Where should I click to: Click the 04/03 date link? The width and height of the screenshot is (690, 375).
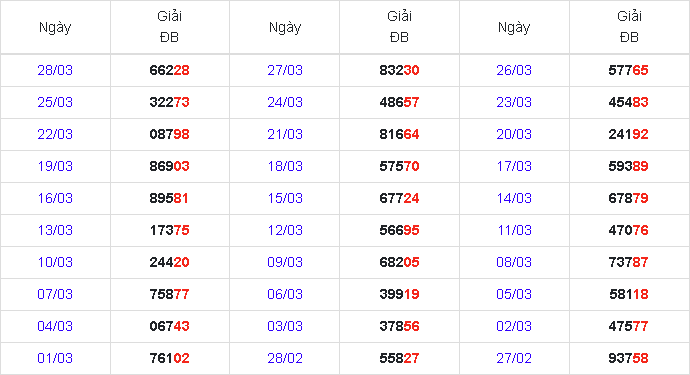55,326
